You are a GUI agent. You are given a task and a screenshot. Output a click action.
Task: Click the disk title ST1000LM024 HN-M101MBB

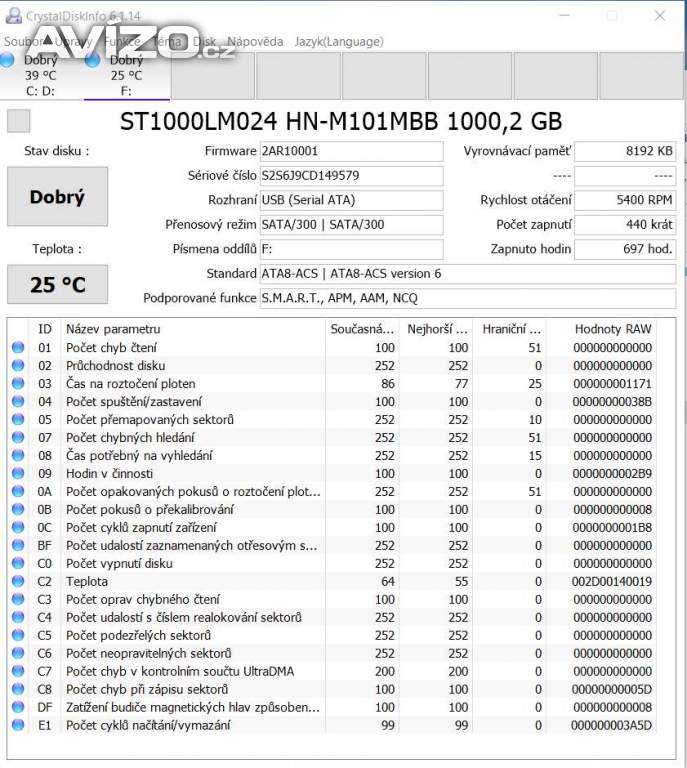tap(341, 121)
